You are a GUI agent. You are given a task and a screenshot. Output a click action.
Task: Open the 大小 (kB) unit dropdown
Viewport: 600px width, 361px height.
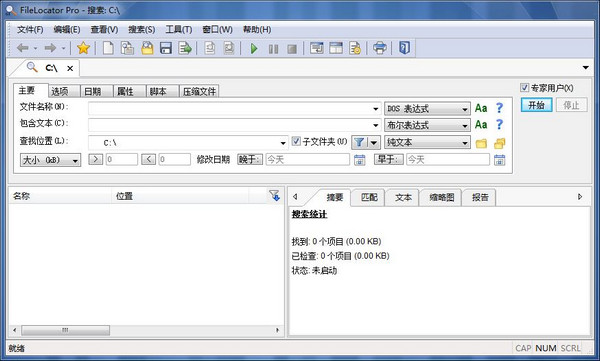tap(50, 160)
